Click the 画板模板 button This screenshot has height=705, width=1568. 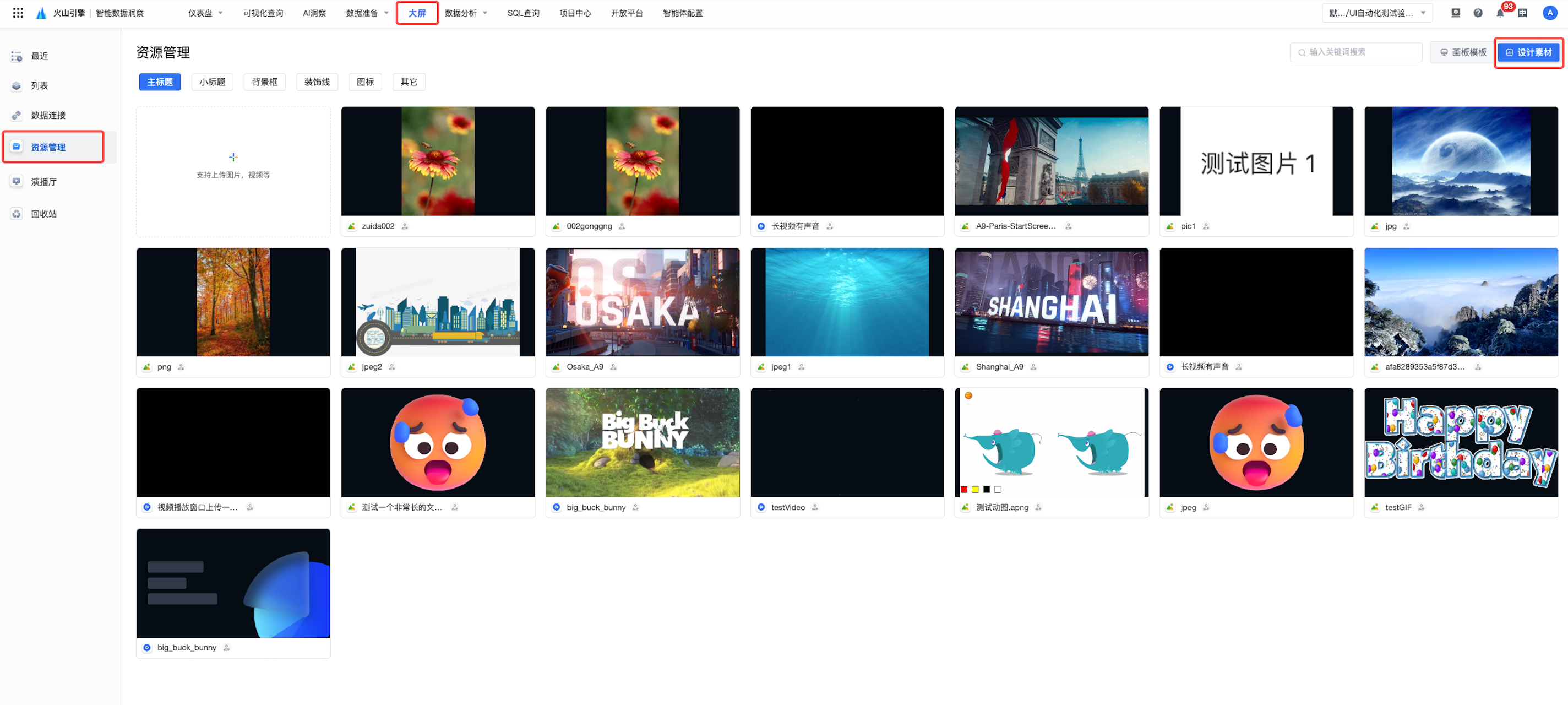[x=1463, y=52]
